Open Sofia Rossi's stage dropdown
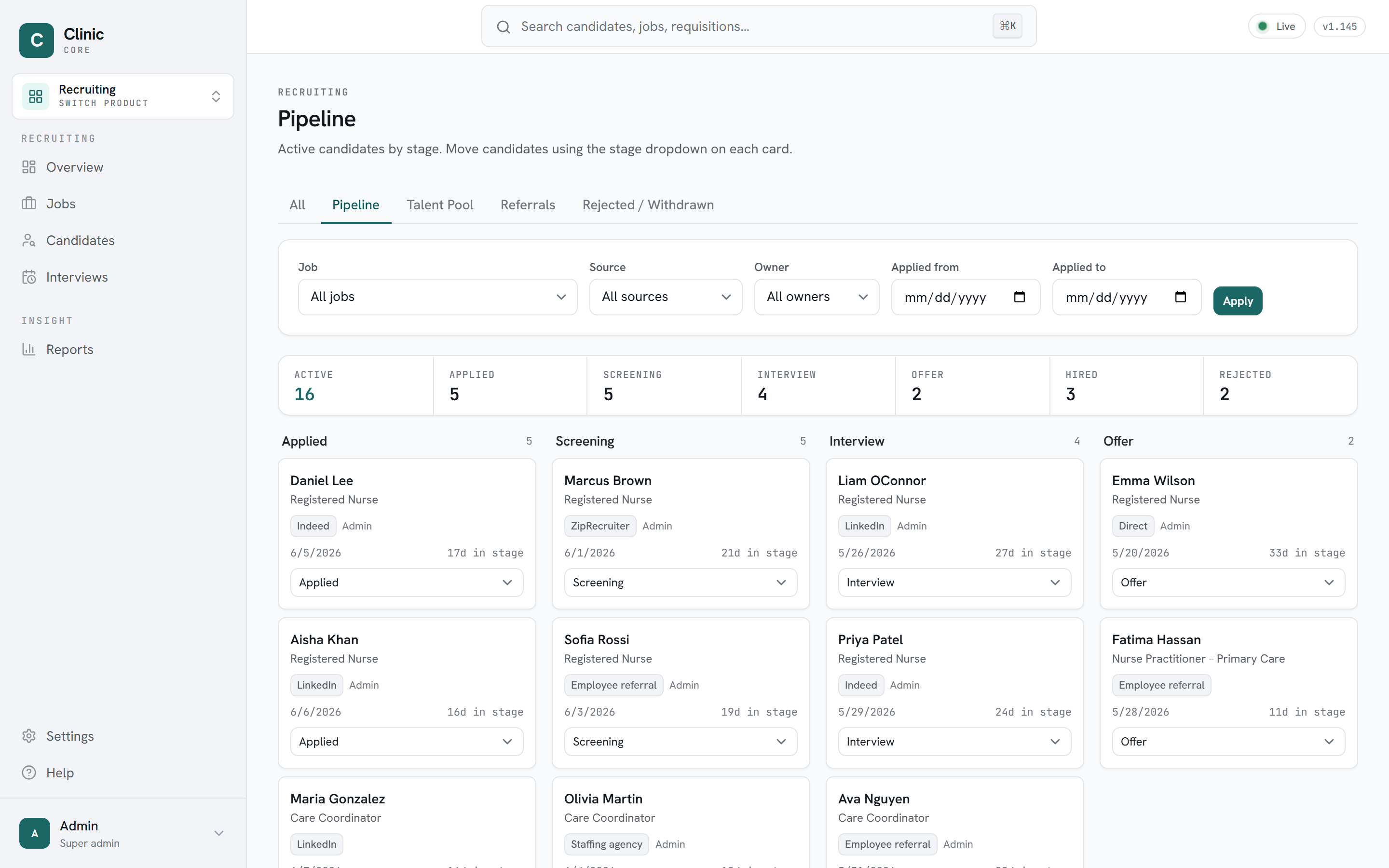 (680, 742)
